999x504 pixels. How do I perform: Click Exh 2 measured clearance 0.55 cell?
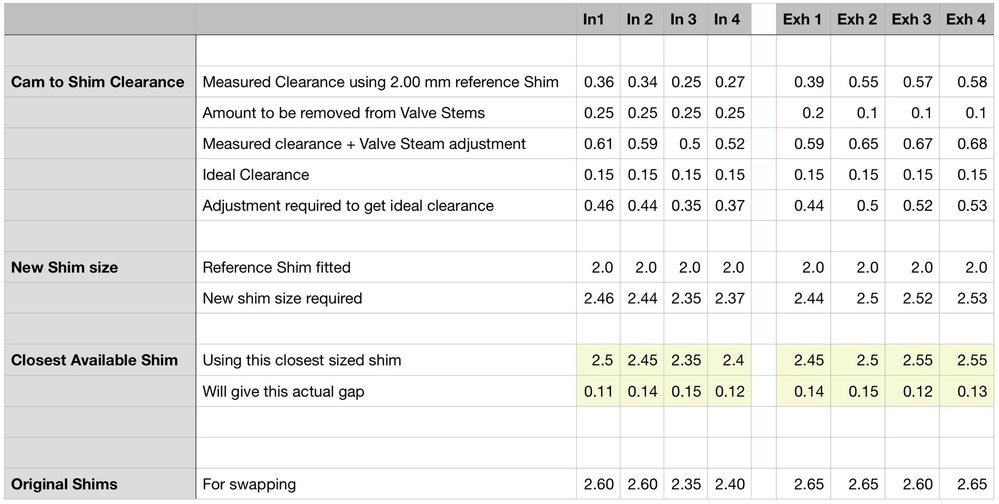(x=857, y=82)
